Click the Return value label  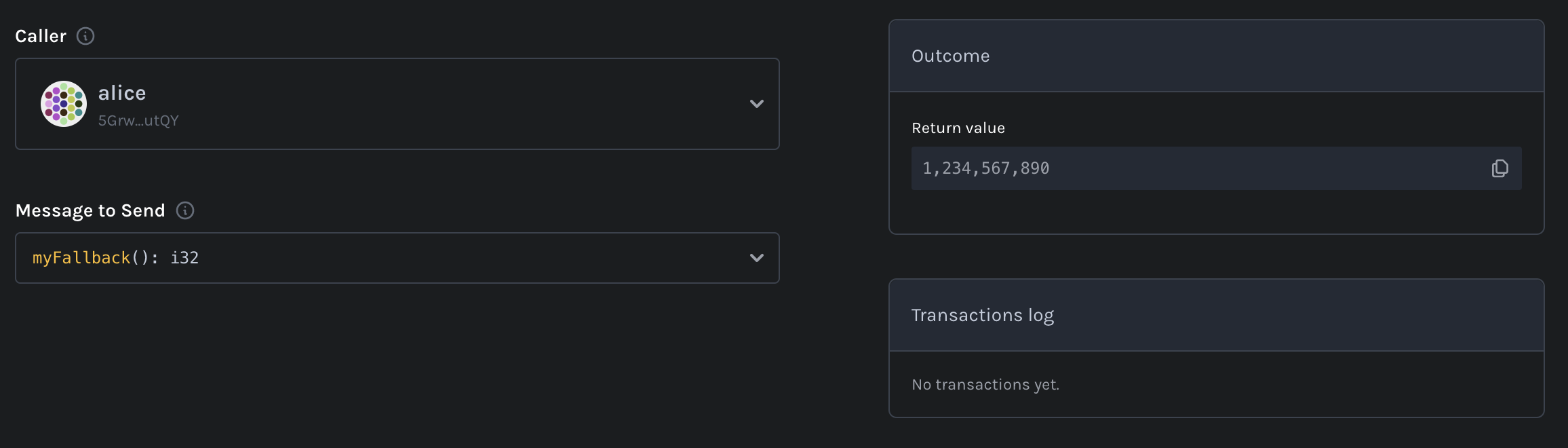958,128
